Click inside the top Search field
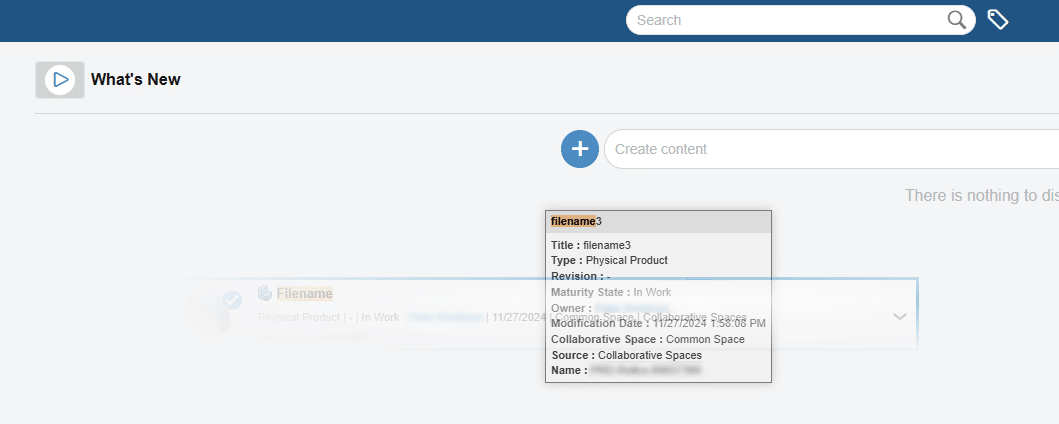 (x=790, y=20)
